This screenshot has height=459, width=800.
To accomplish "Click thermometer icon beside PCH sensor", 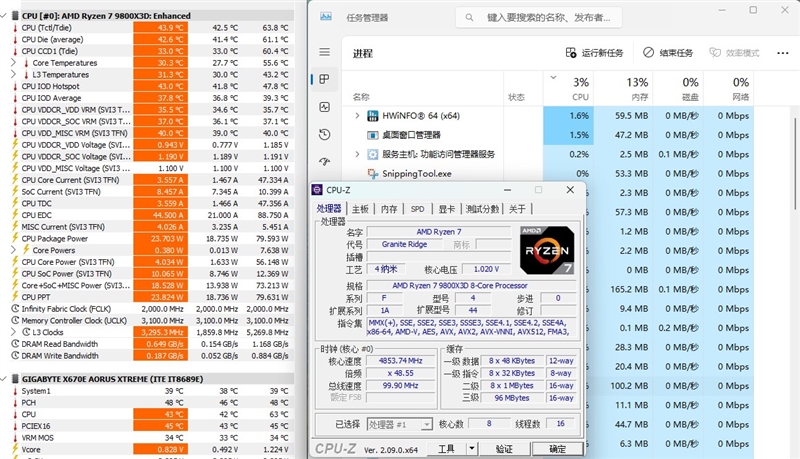I will [x=15, y=402].
